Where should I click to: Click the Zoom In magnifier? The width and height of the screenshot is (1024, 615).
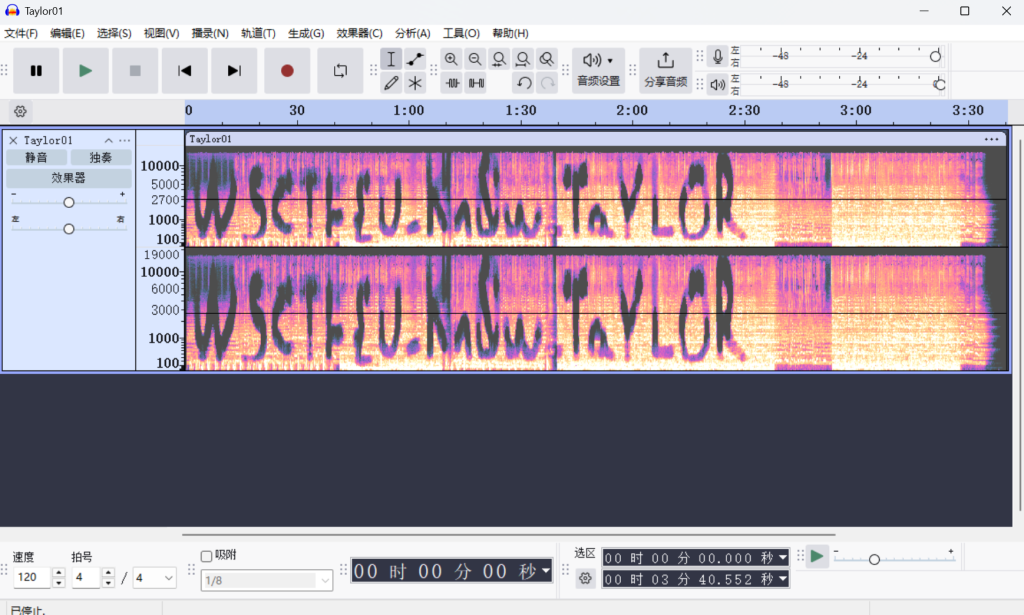tap(451, 59)
